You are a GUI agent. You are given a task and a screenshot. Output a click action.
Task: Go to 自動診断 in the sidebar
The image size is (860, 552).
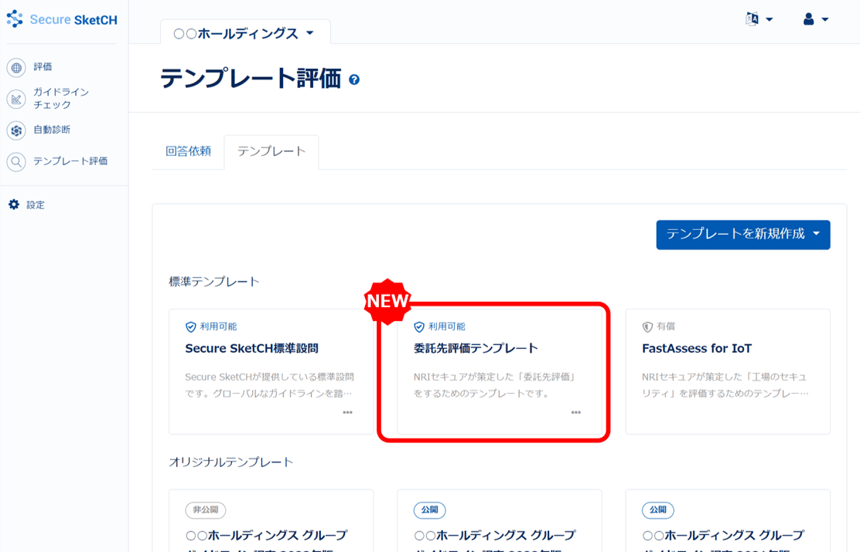pyautogui.click(x=52, y=129)
